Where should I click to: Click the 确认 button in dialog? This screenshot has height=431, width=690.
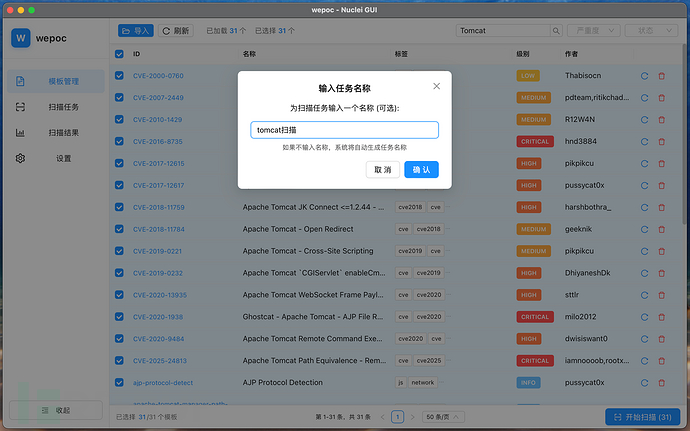[421, 170]
